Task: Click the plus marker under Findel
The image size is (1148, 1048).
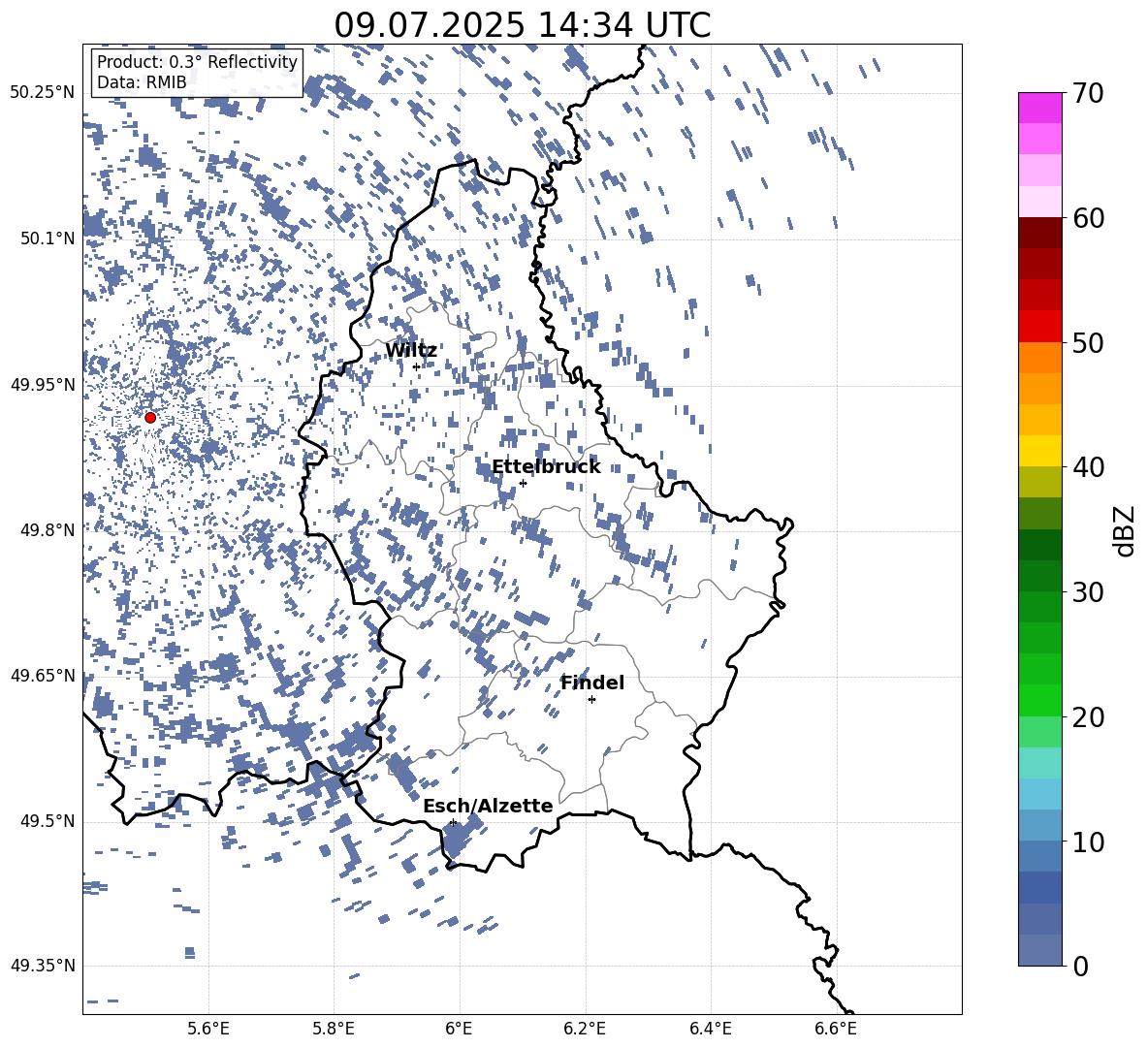Action: (591, 700)
